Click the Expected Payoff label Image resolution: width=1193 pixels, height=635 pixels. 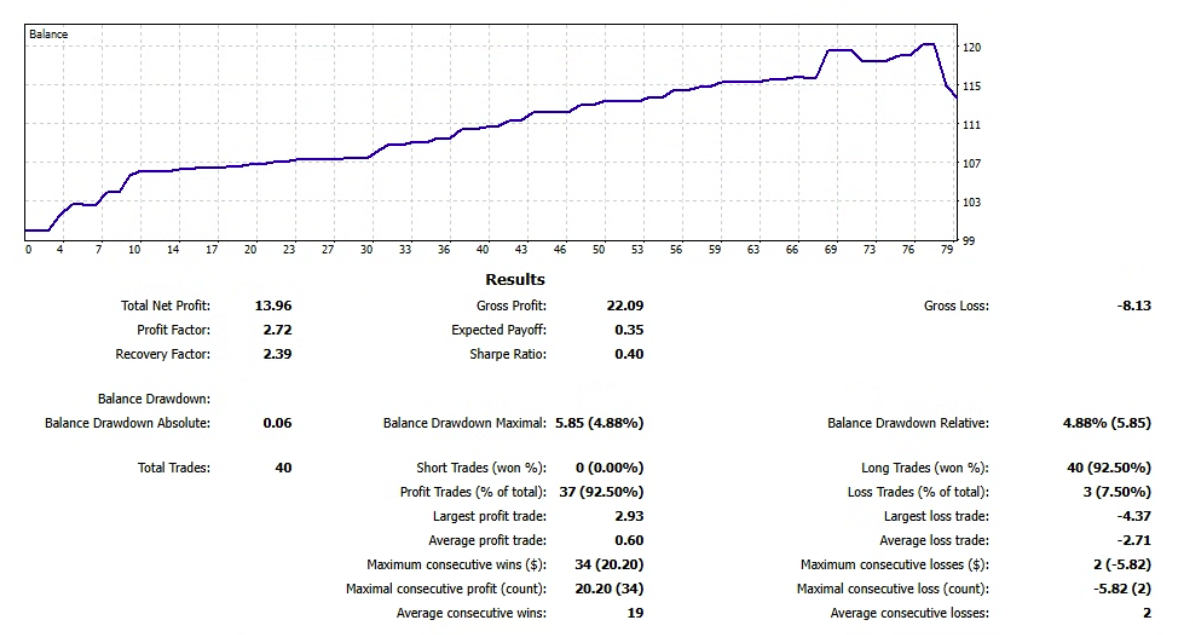[498, 330]
